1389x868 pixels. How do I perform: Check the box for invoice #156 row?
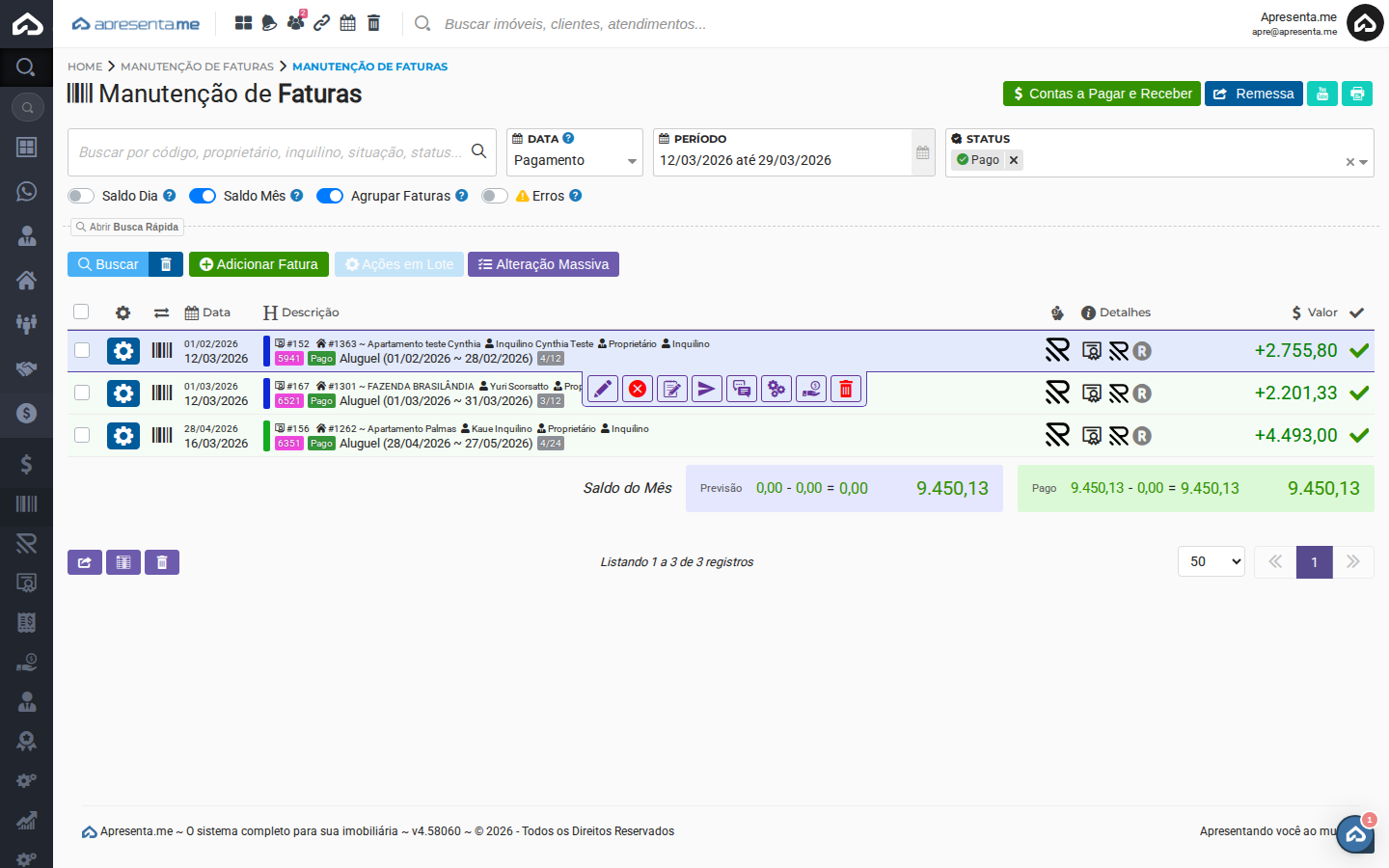coord(82,435)
